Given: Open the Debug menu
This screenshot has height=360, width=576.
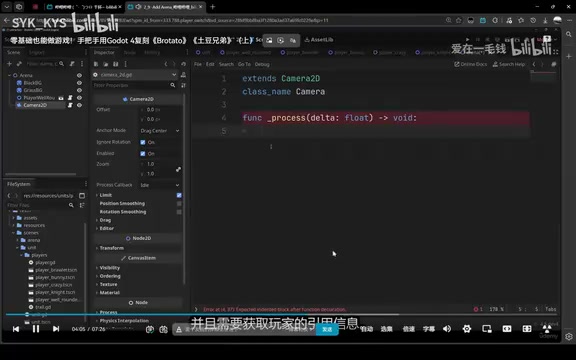Looking at the screenshot, I should 262,64.
